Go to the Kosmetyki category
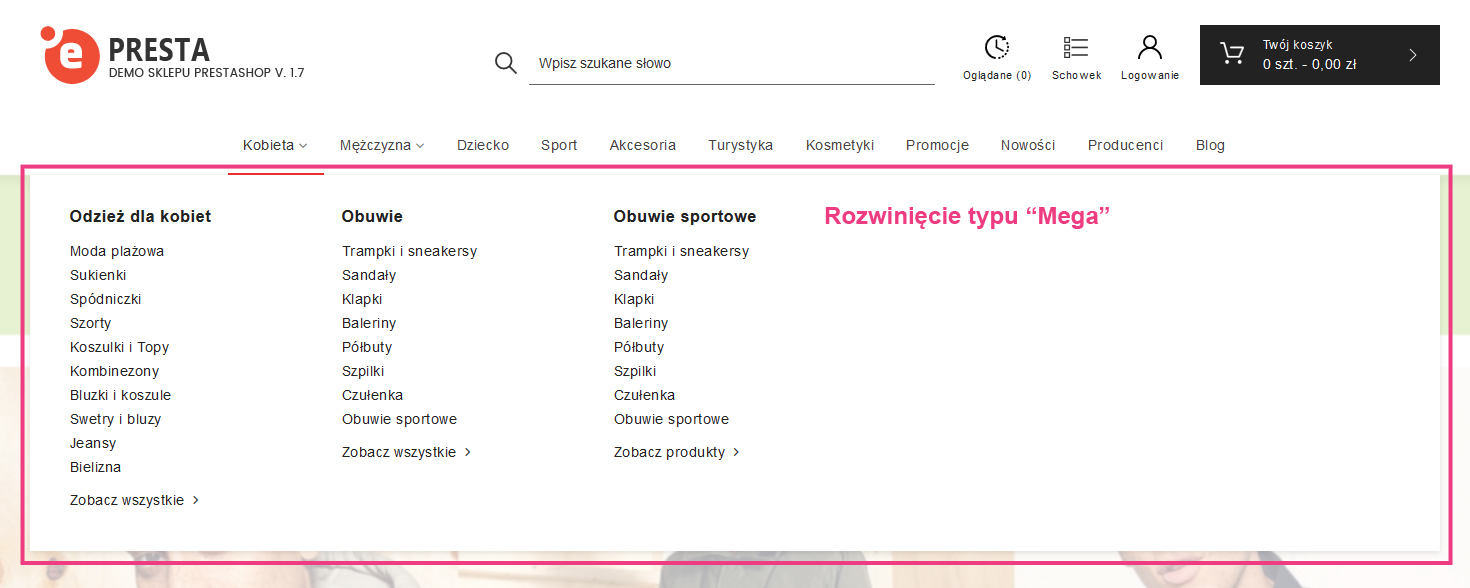The width and height of the screenshot is (1470, 588). pos(840,145)
